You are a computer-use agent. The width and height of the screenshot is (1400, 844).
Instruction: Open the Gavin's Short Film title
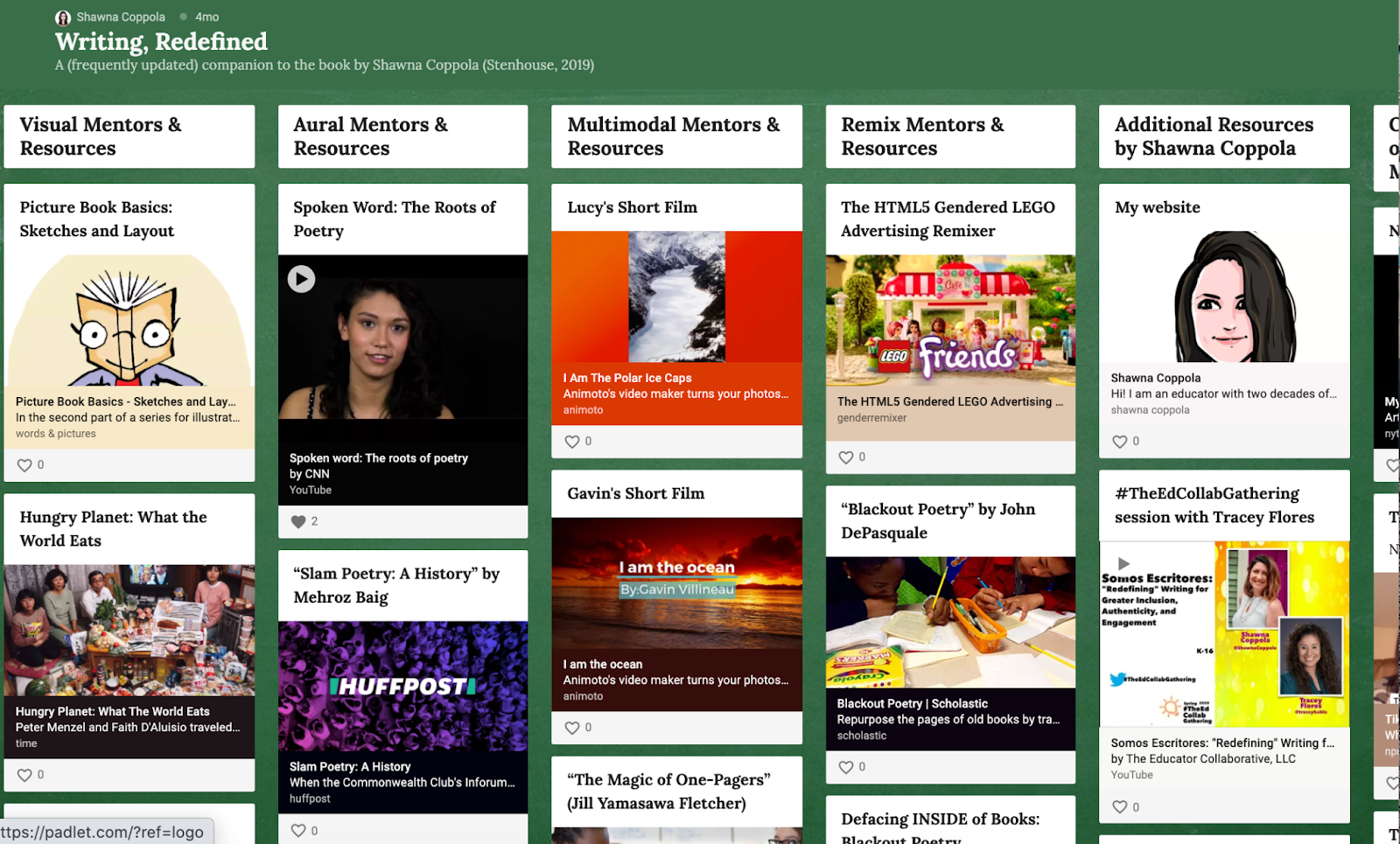click(x=636, y=493)
